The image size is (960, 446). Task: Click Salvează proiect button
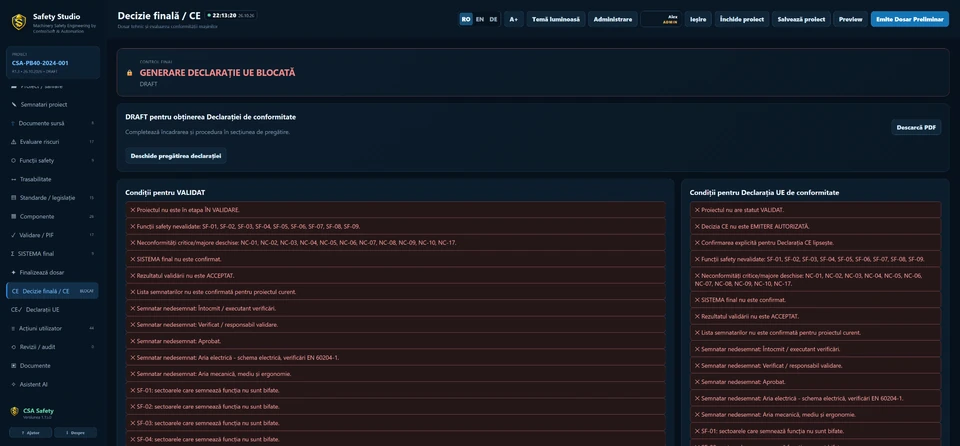(x=801, y=19)
